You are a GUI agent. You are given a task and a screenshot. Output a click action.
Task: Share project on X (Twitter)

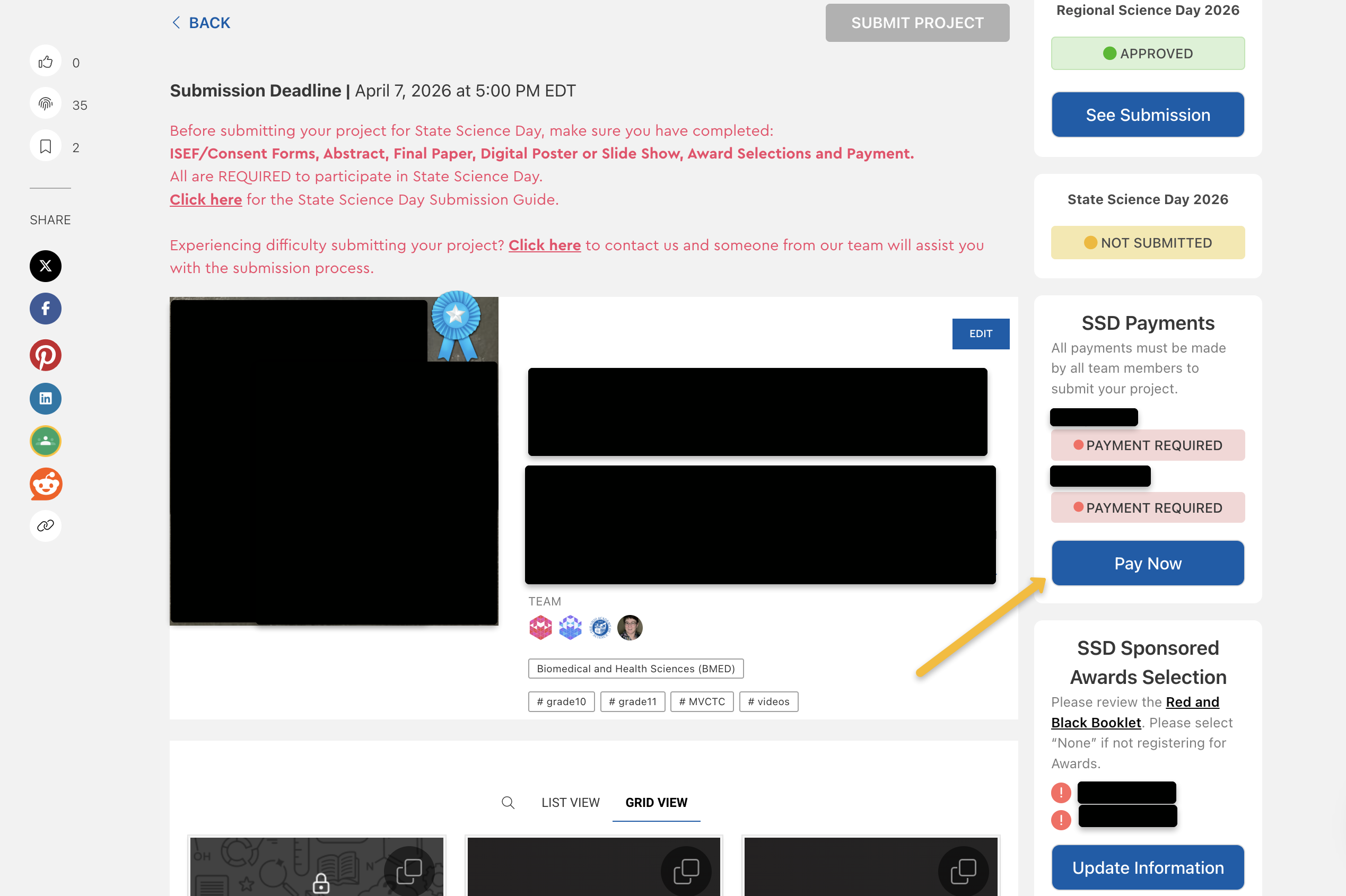point(45,266)
